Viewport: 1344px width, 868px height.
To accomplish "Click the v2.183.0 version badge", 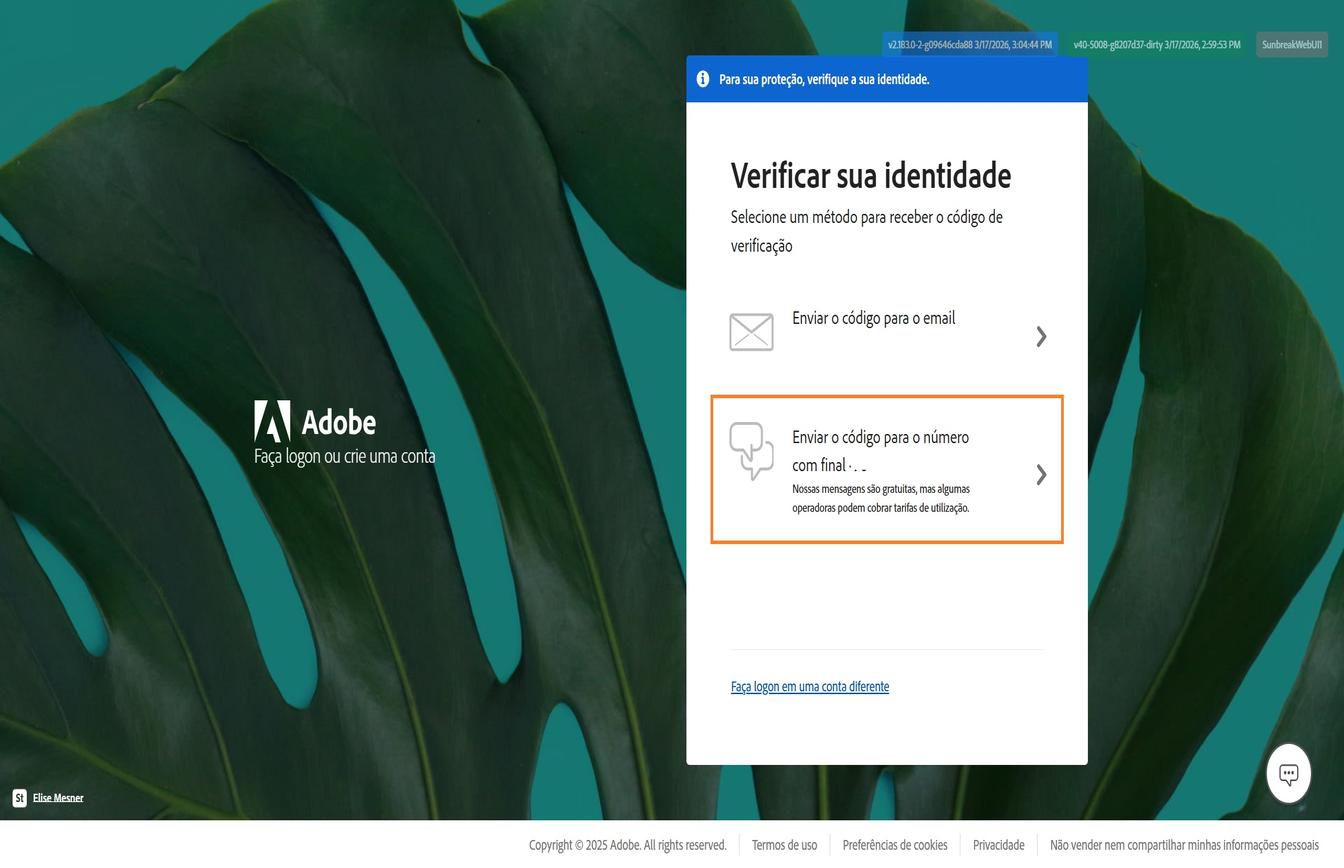I will [971, 43].
